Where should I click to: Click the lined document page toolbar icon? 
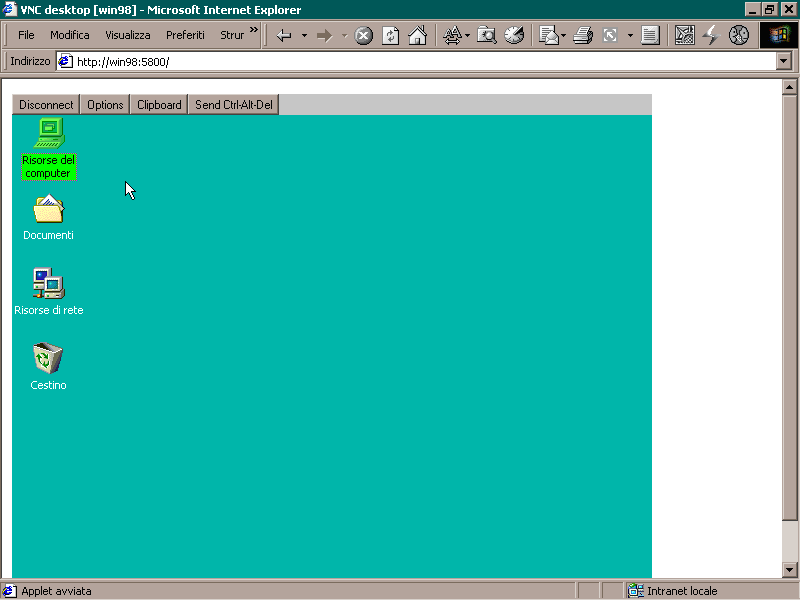tap(650, 35)
